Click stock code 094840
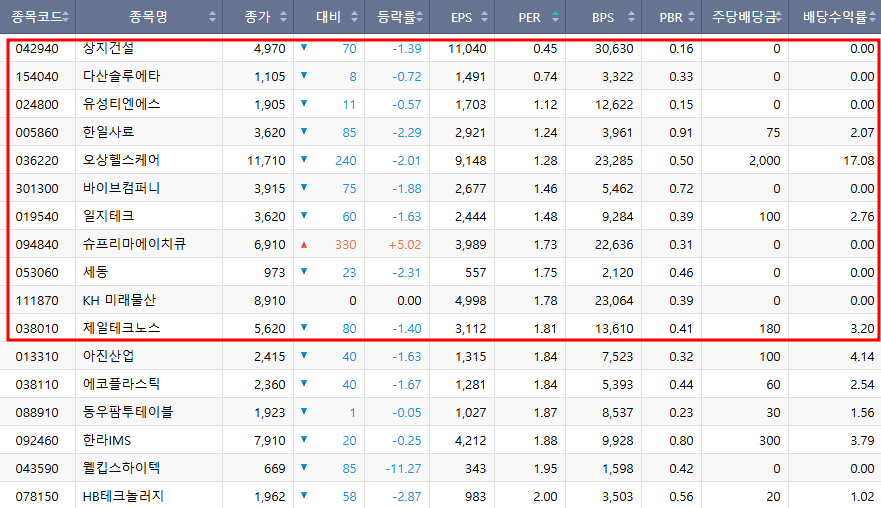The image size is (881, 508). pyautogui.click(x=37, y=244)
